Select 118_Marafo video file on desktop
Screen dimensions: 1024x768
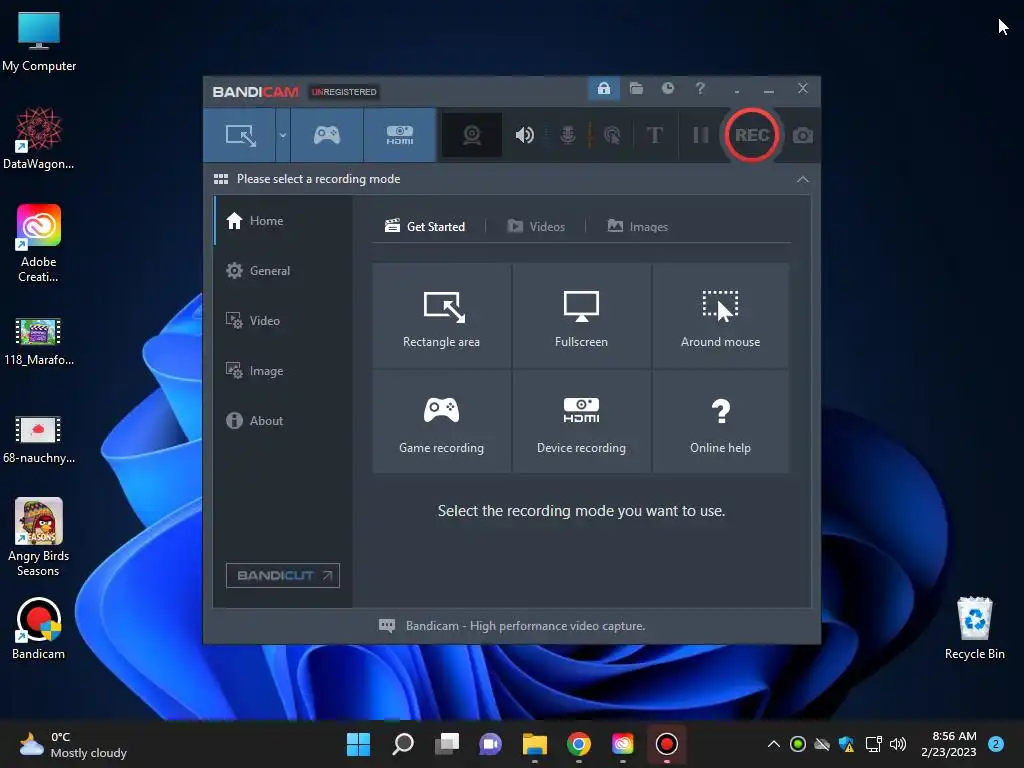click(x=39, y=341)
